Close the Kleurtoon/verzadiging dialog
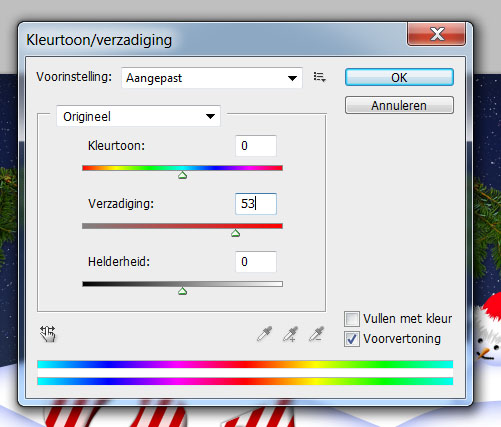Screen dimensions: 501x427 [x=436, y=34]
